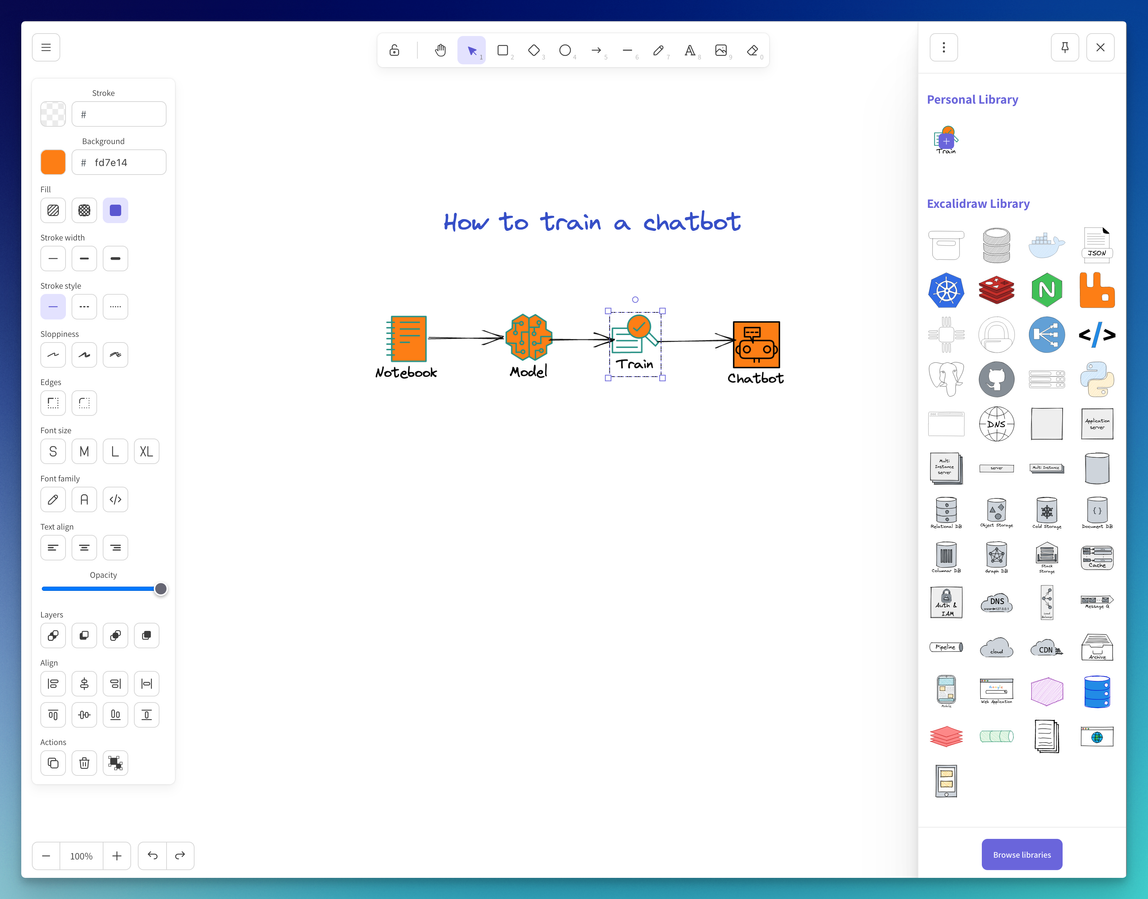This screenshot has height=899, width=1148.
Task: Send selection to back layer
Action: [x=53, y=635]
